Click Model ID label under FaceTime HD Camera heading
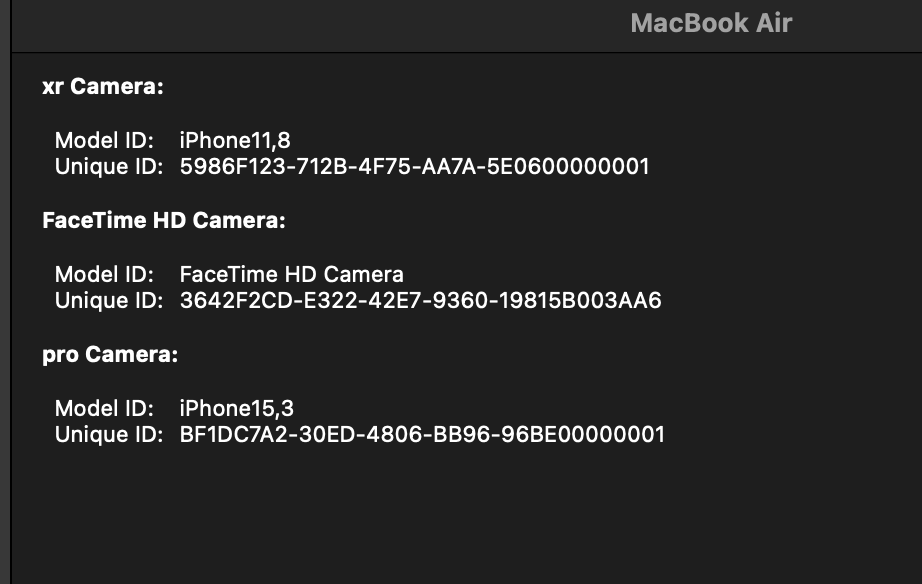922x584 pixels. tap(104, 275)
